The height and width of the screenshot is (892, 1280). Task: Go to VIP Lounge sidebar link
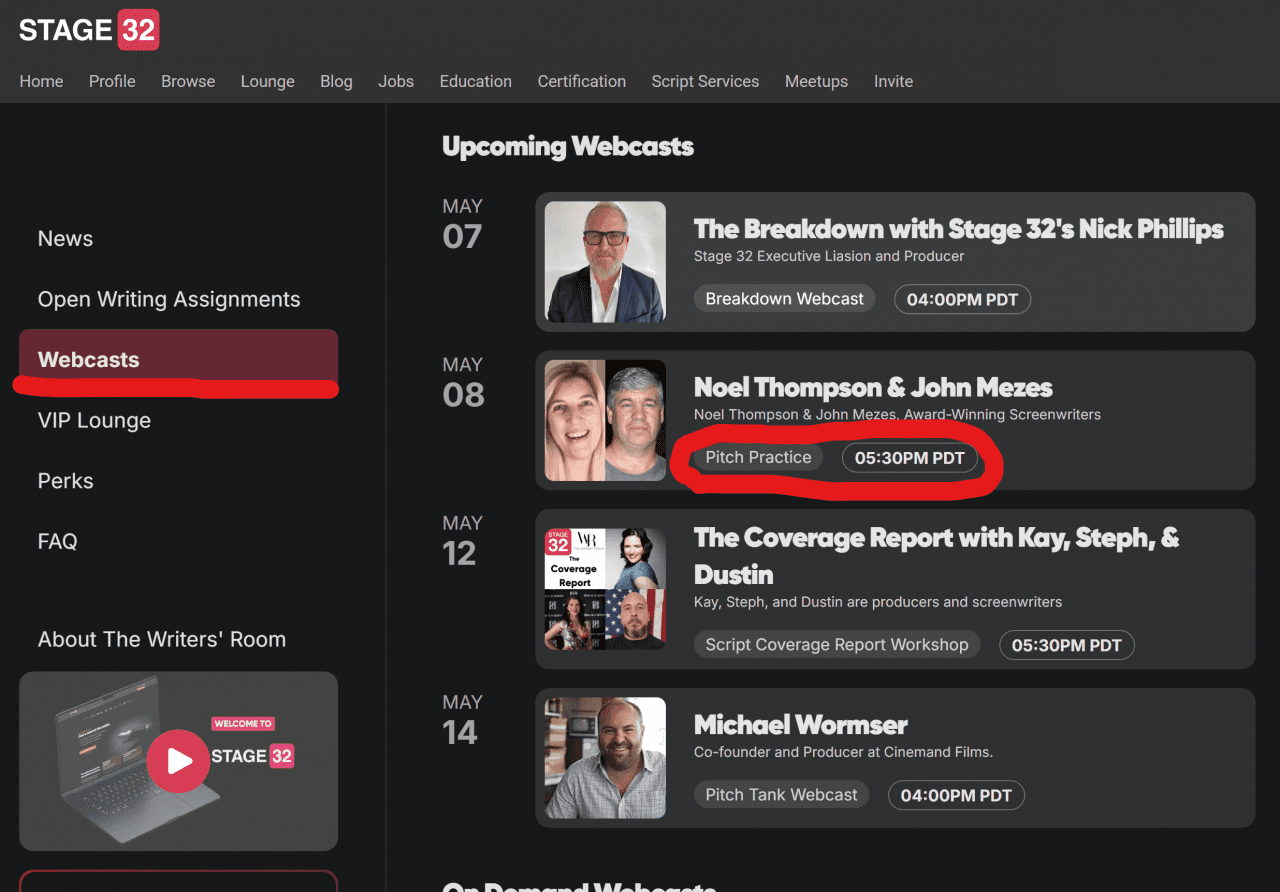[x=94, y=420]
